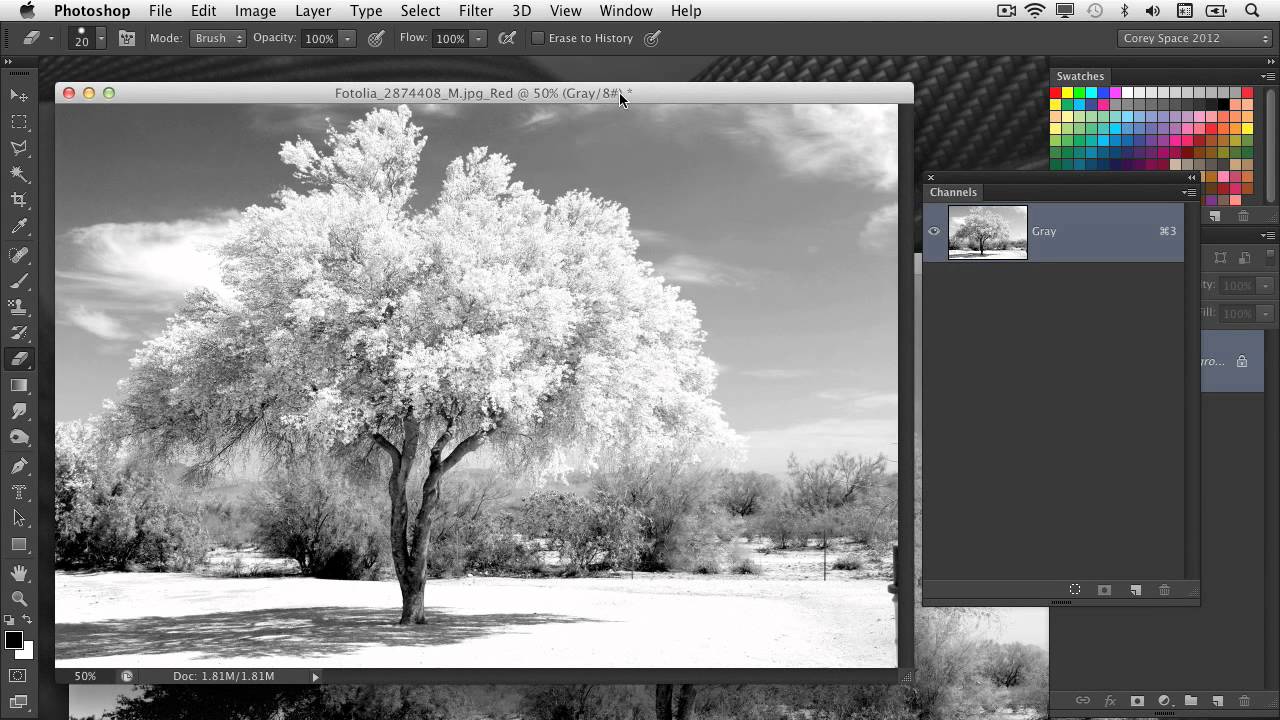
Task: Toggle Gray channel visibility eye
Action: click(934, 231)
